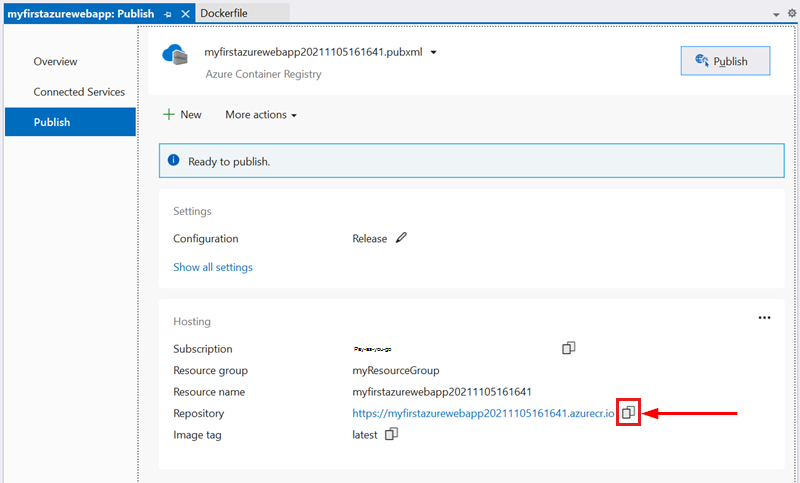
Task: Go to the Overview section
Action: click(56, 61)
